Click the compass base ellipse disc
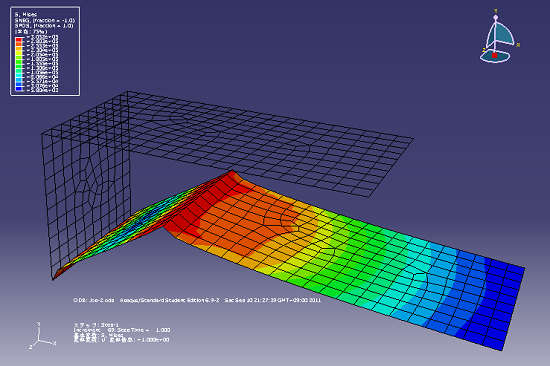The height and width of the screenshot is (366, 550). 495,56
